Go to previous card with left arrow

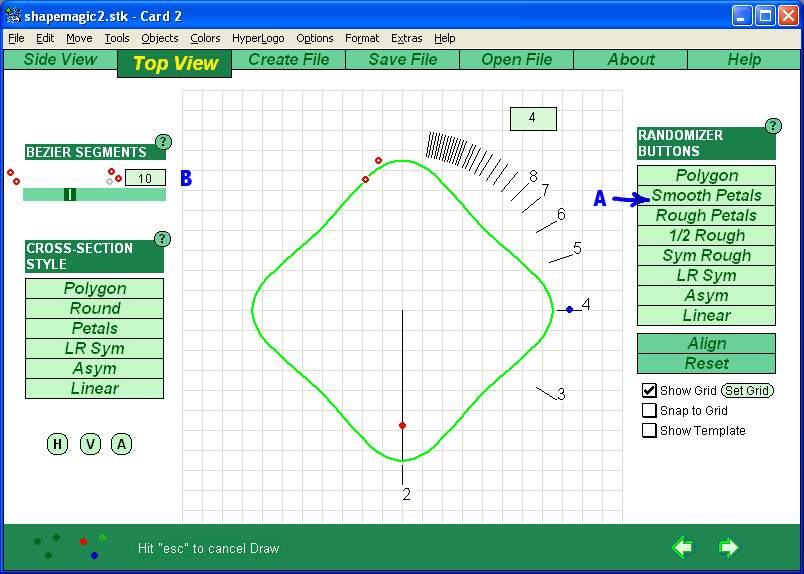coord(683,547)
